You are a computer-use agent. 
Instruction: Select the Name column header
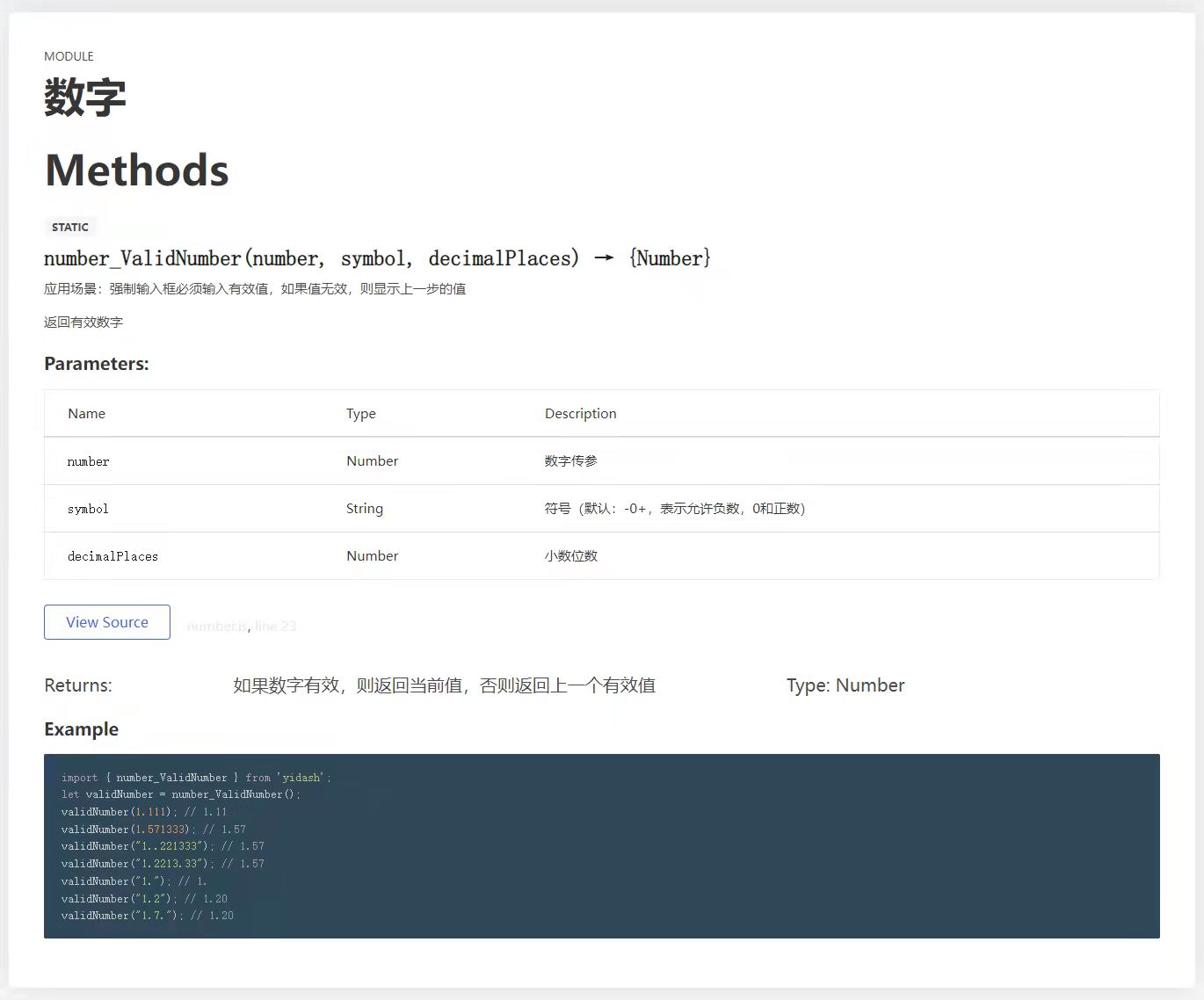pyautogui.click(x=86, y=414)
